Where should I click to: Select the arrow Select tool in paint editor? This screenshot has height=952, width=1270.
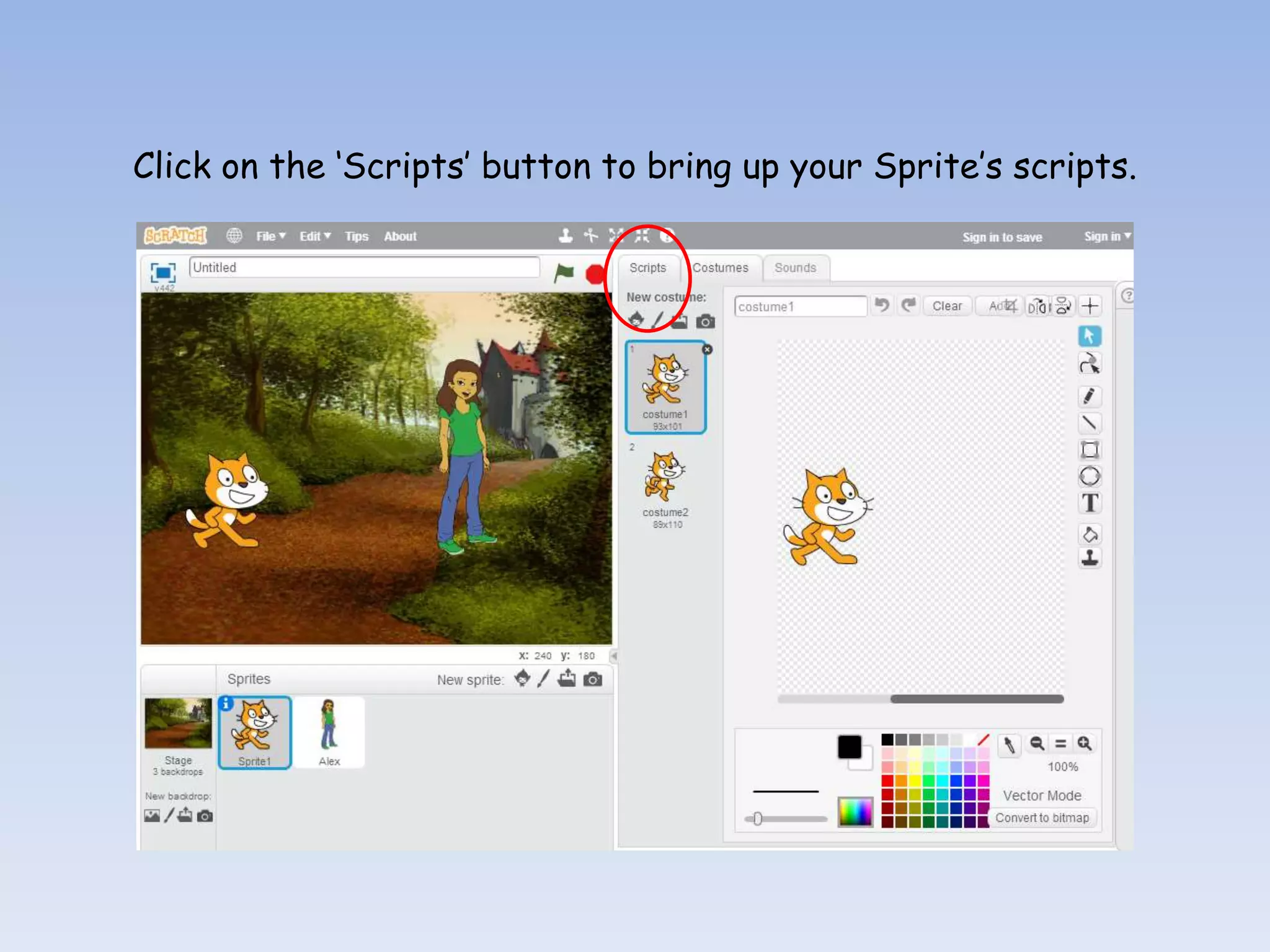click(x=1090, y=336)
